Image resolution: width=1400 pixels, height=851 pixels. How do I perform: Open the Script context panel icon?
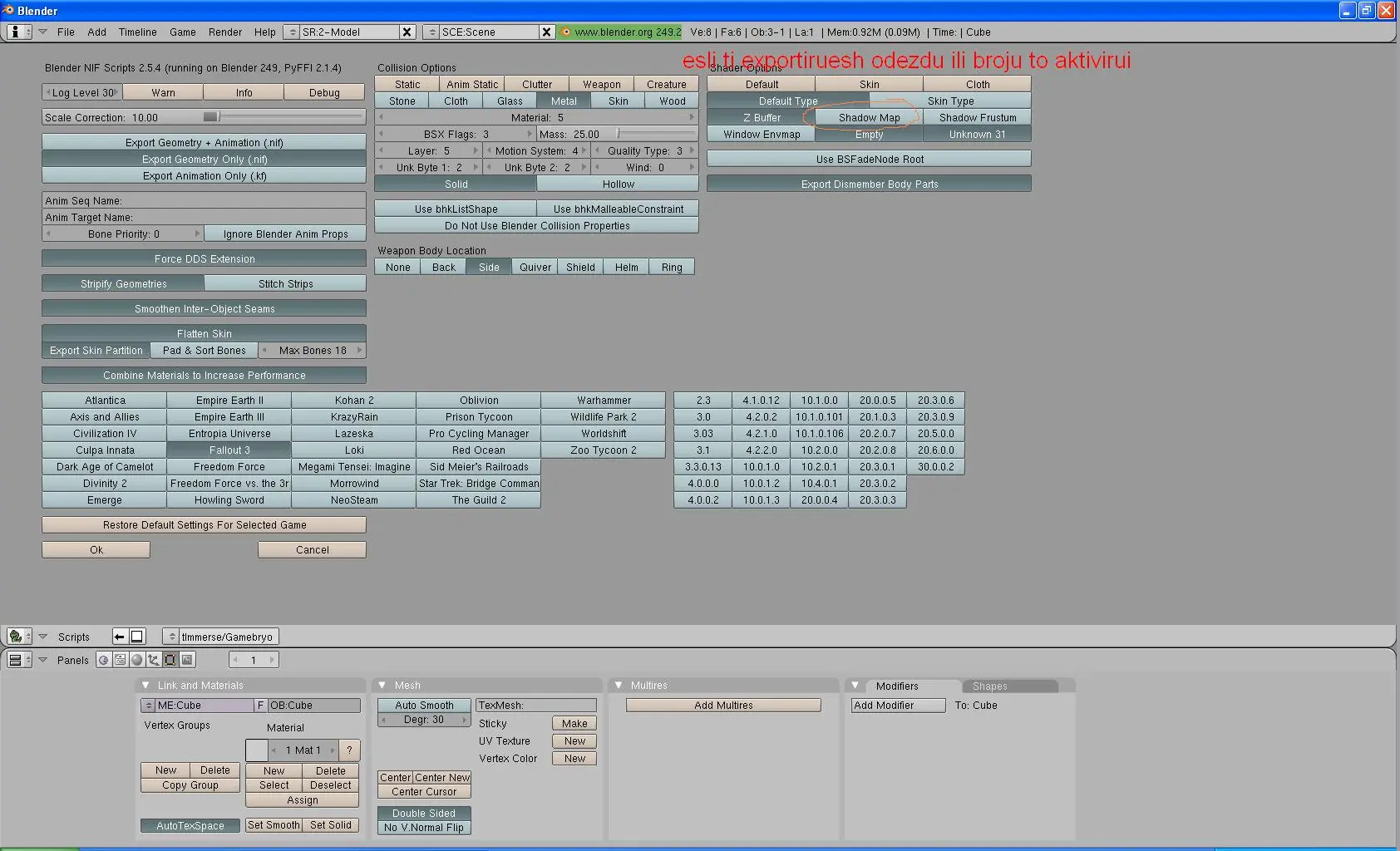coord(120,660)
